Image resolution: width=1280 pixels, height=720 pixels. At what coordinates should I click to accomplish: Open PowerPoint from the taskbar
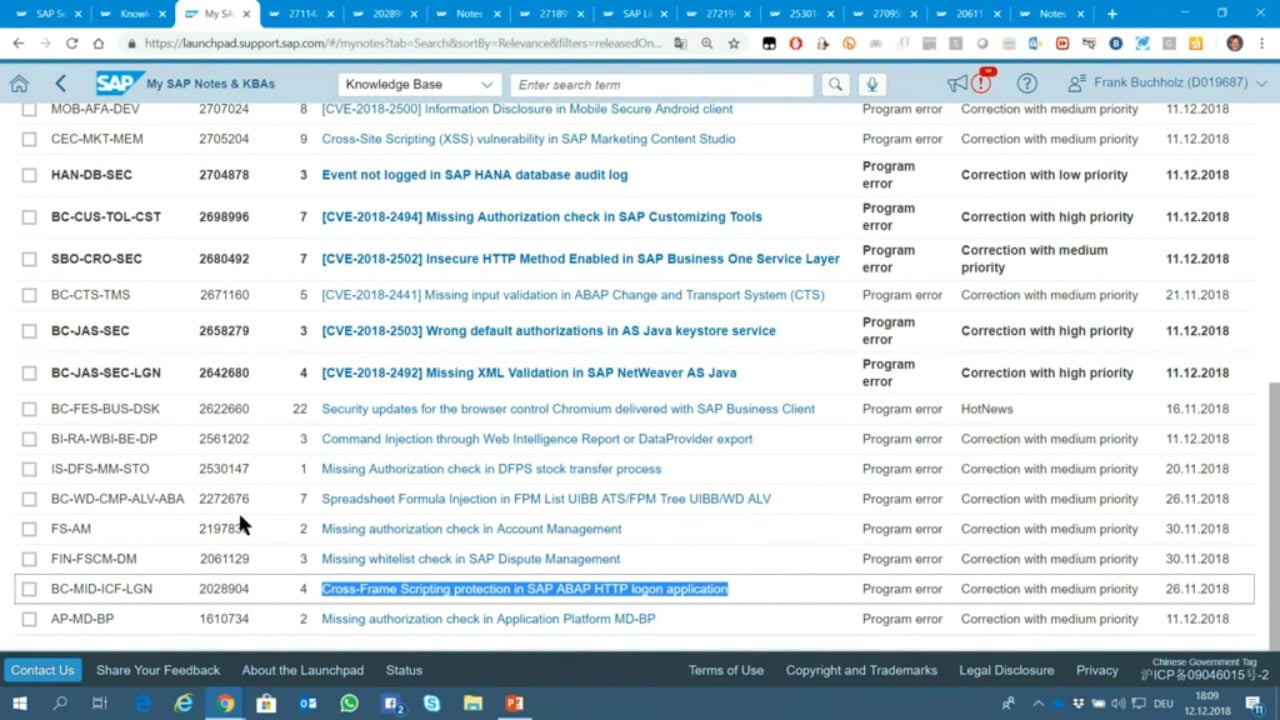[514, 703]
